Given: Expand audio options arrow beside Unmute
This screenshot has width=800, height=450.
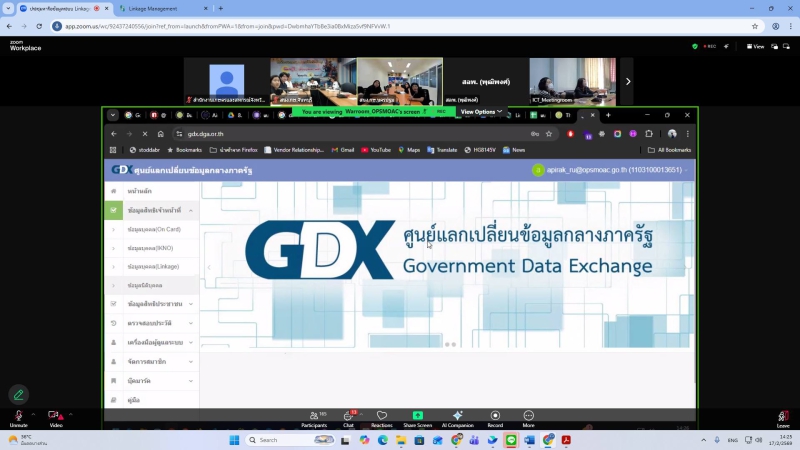Looking at the screenshot, I should 33,414.
